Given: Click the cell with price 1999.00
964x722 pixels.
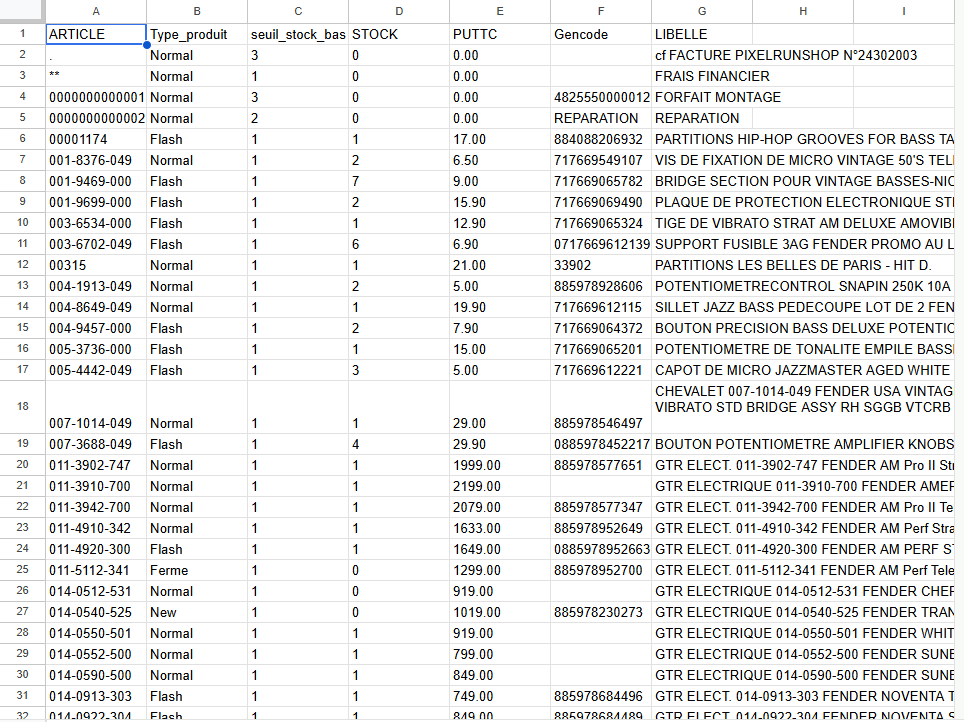Looking at the screenshot, I should [x=500, y=465].
